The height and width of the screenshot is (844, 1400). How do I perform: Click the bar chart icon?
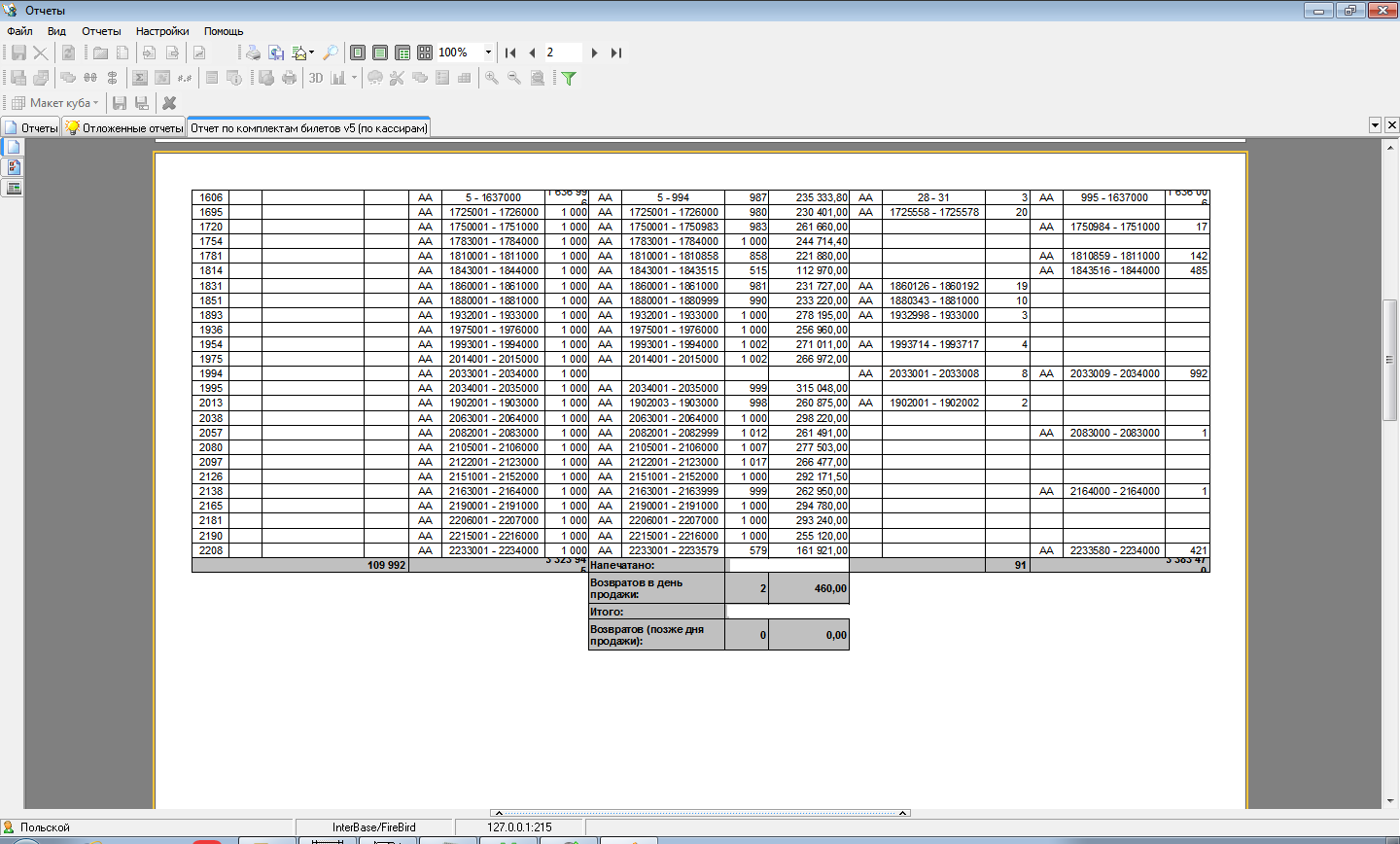pos(338,78)
